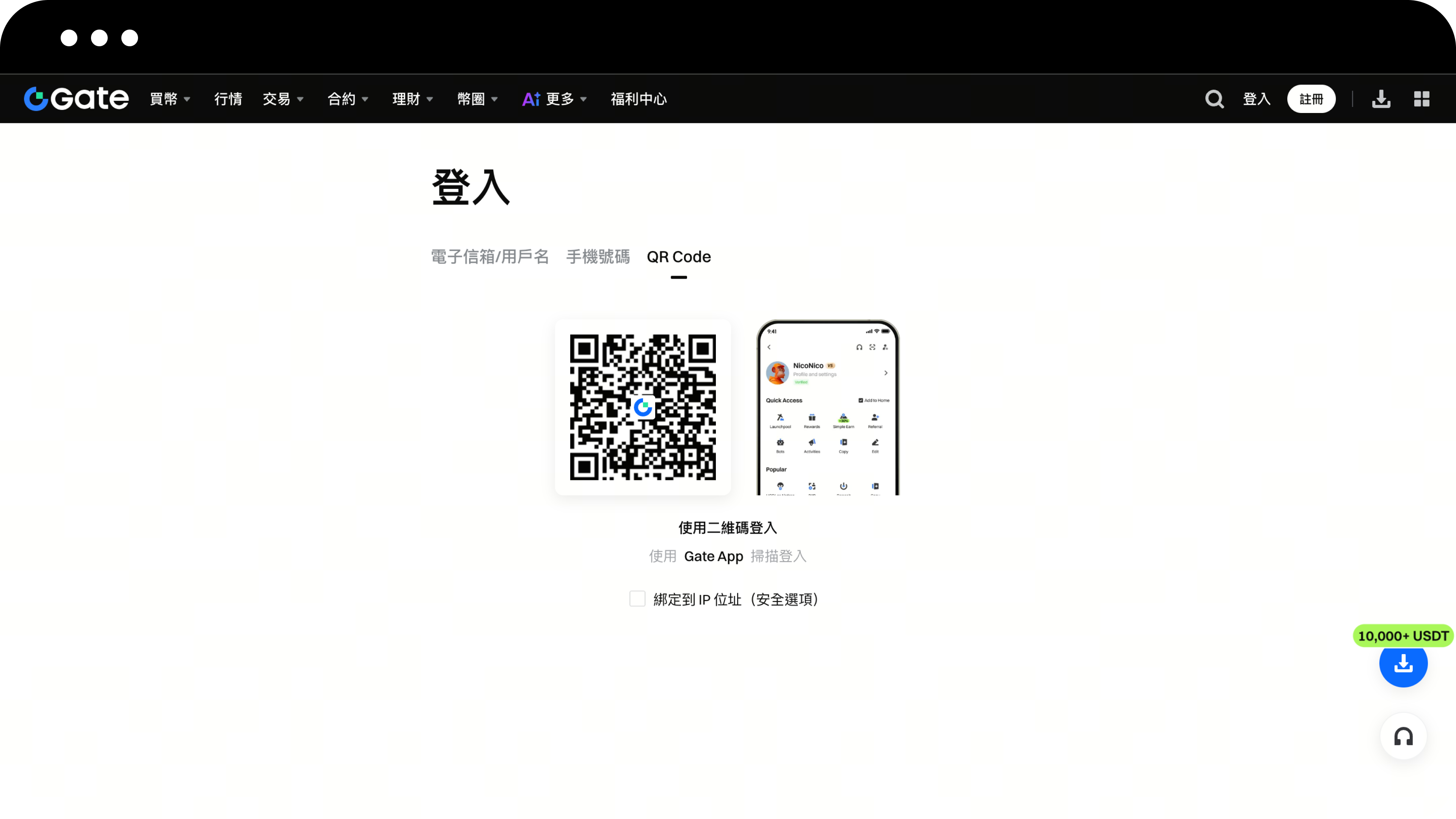Click the search icon in the navigation bar
The width and height of the screenshot is (1456, 819).
[1213, 99]
